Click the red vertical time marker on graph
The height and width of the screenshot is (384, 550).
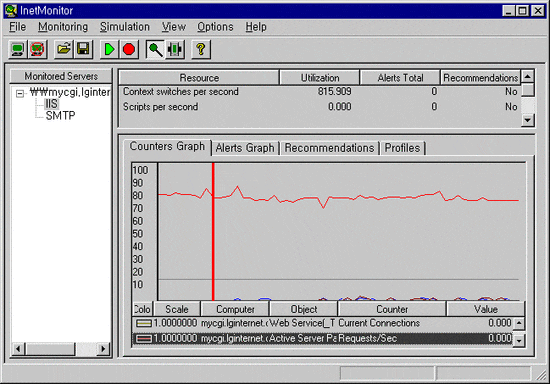213,231
